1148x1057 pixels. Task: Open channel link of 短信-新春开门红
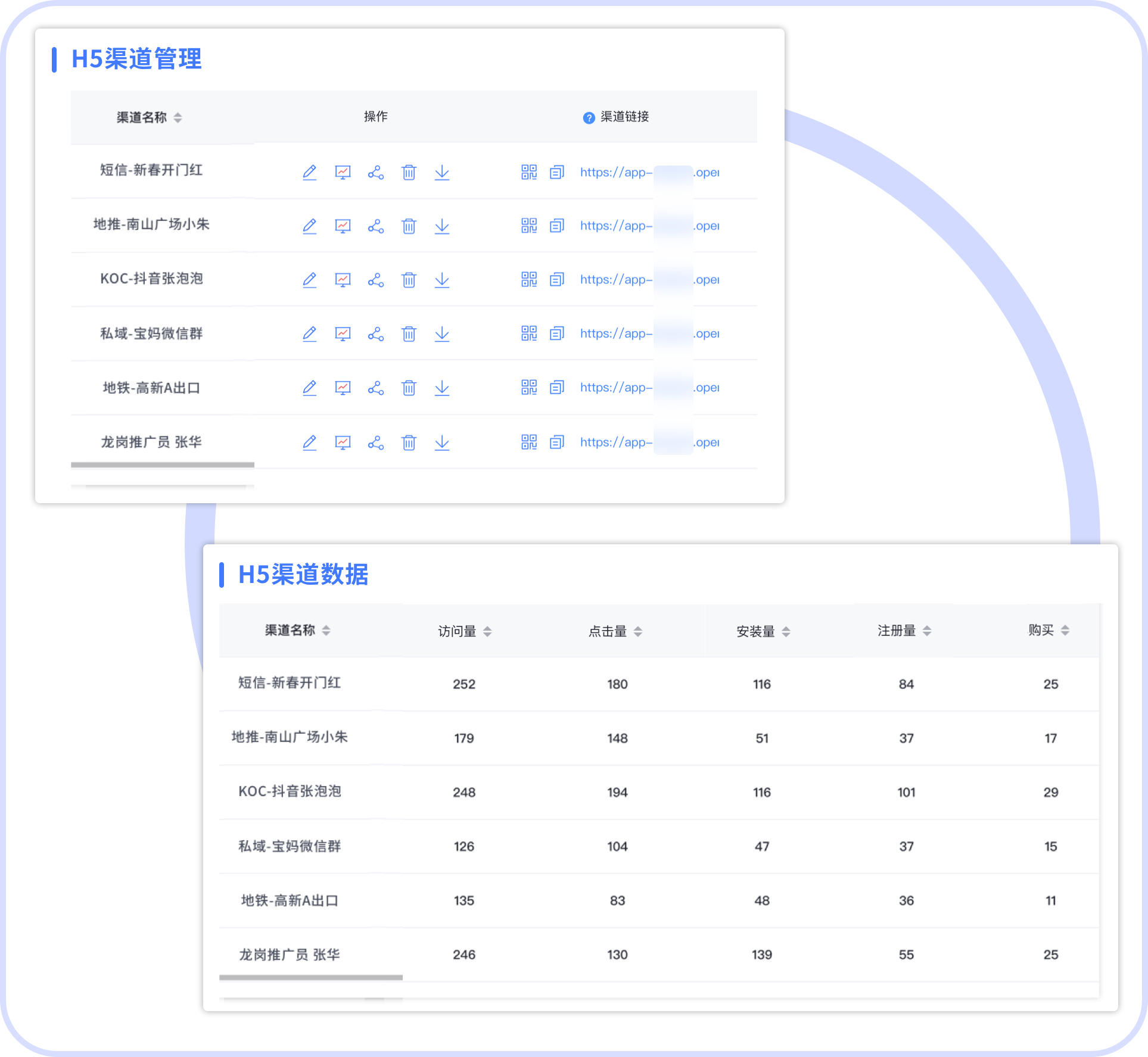(x=649, y=173)
